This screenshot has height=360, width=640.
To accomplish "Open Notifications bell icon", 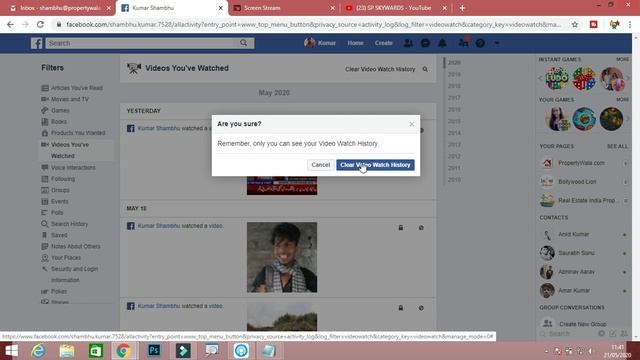I will [x=442, y=43].
